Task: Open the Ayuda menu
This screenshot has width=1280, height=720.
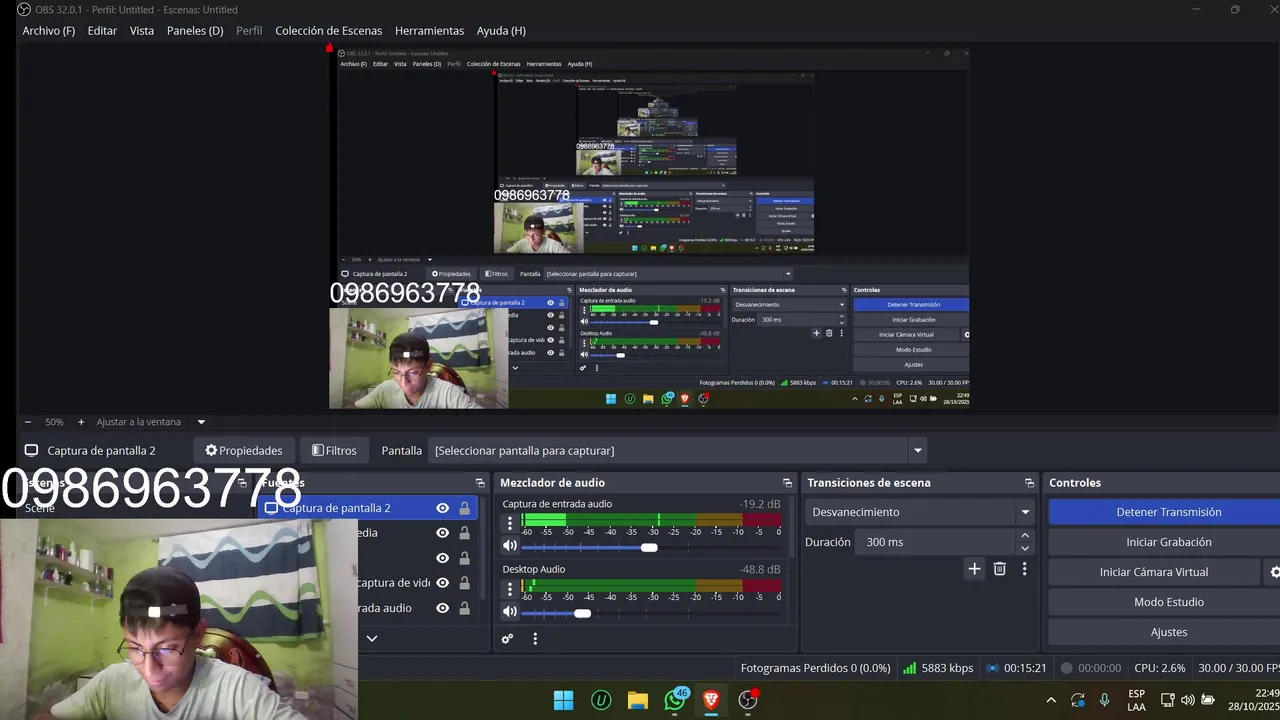Action: (x=501, y=31)
